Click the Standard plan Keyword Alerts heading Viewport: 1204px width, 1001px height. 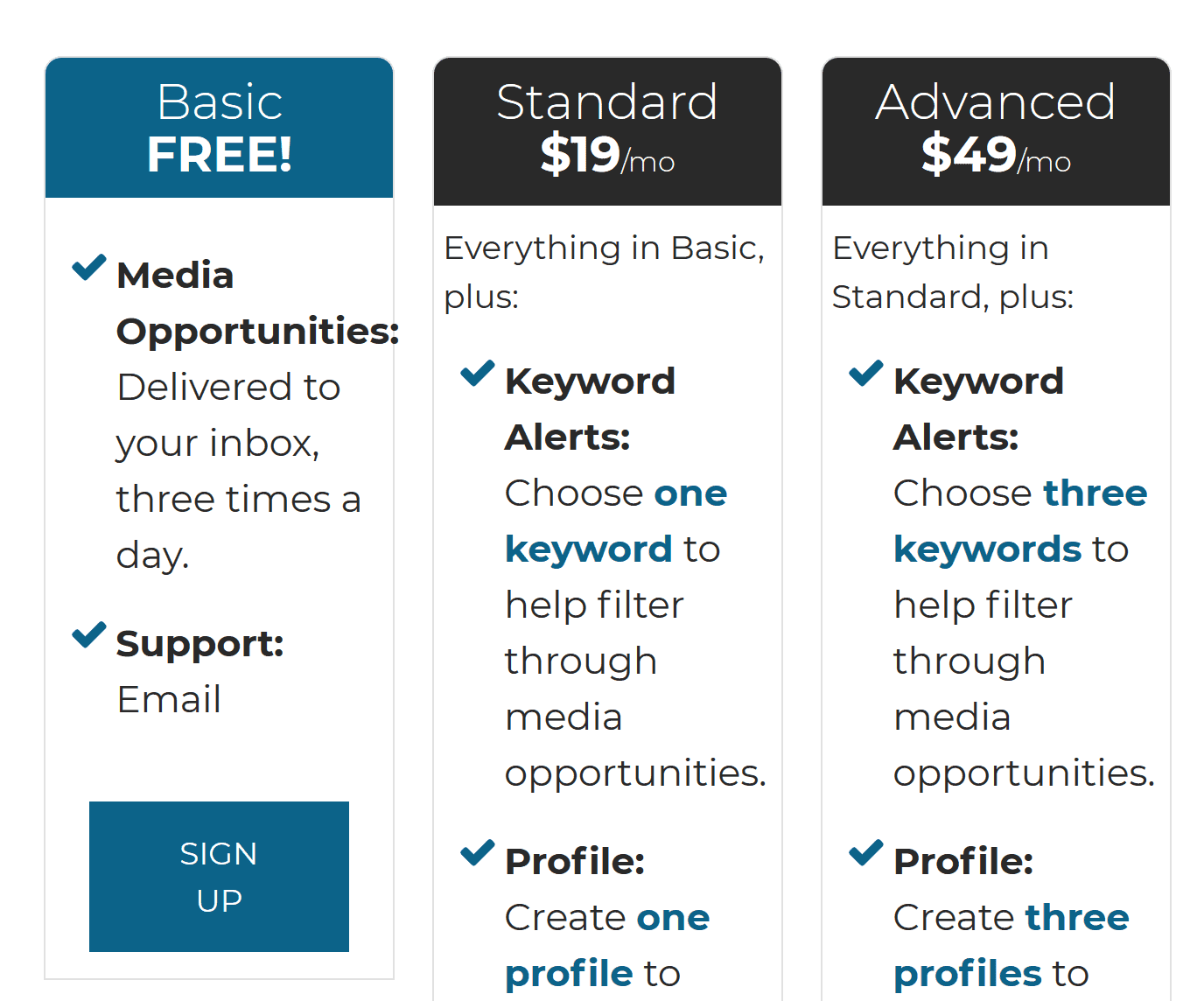click(590, 409)
